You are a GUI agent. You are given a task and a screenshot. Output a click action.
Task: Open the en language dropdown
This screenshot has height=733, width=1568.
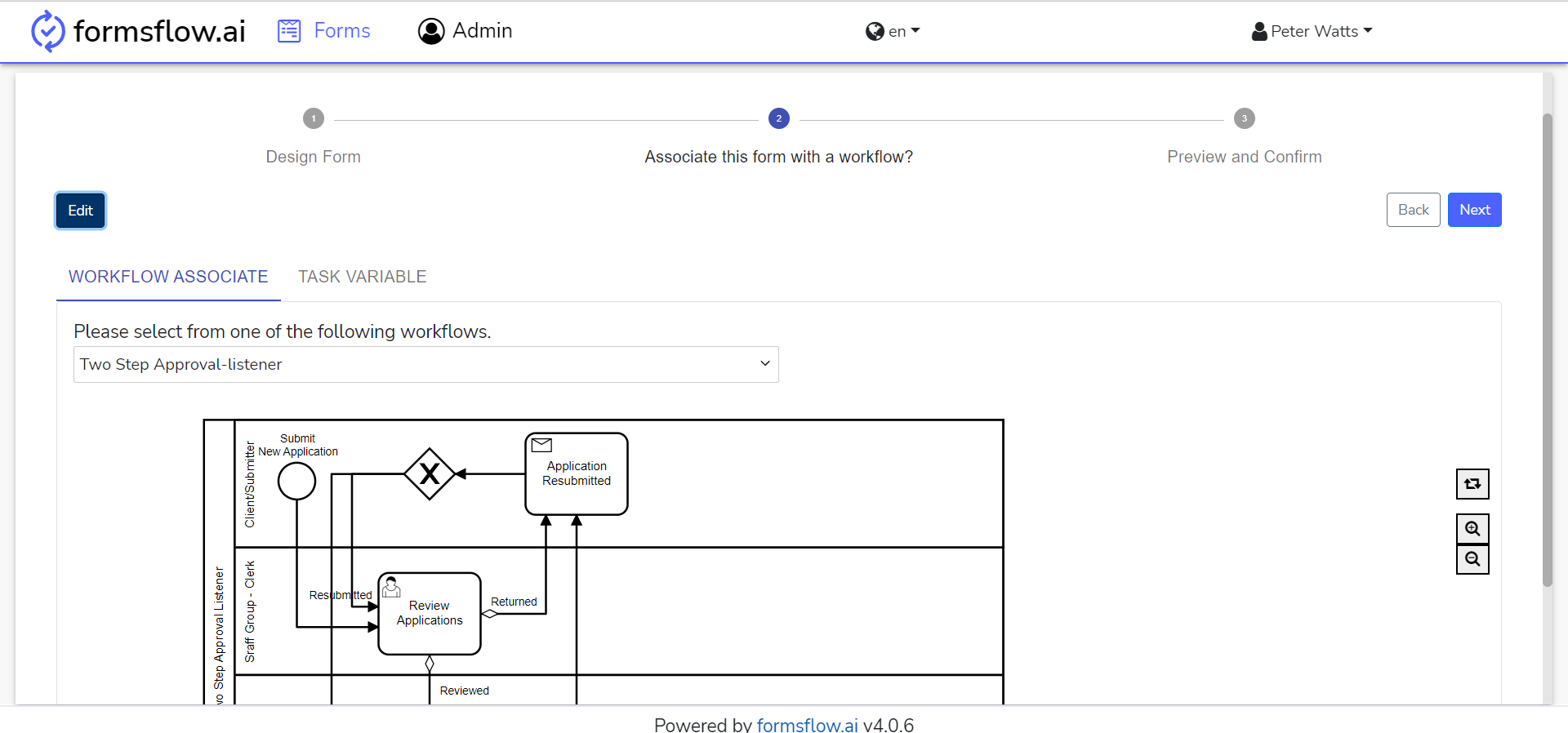click(893, 31)
